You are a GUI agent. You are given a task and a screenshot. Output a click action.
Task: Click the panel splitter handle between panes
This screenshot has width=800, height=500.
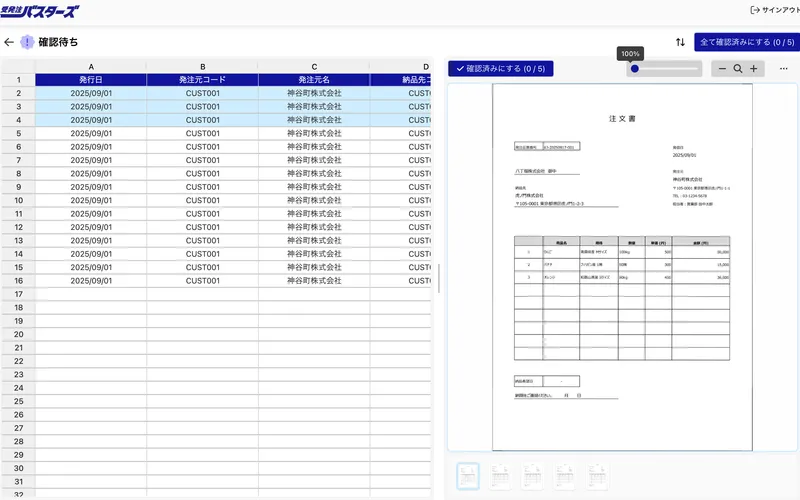coord(439,278)
